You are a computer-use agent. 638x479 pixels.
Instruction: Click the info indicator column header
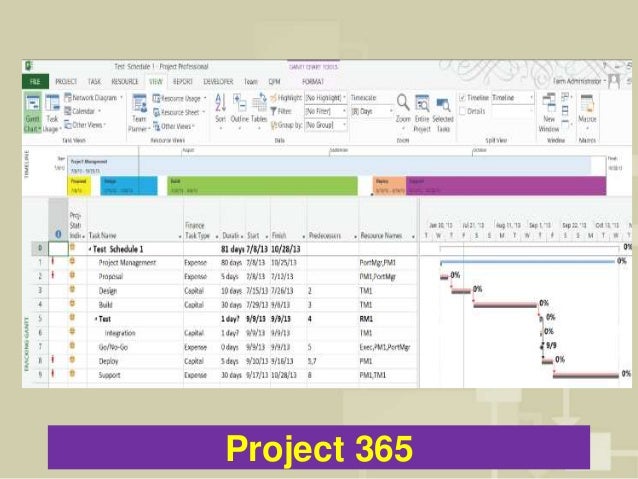coord(58,234)
